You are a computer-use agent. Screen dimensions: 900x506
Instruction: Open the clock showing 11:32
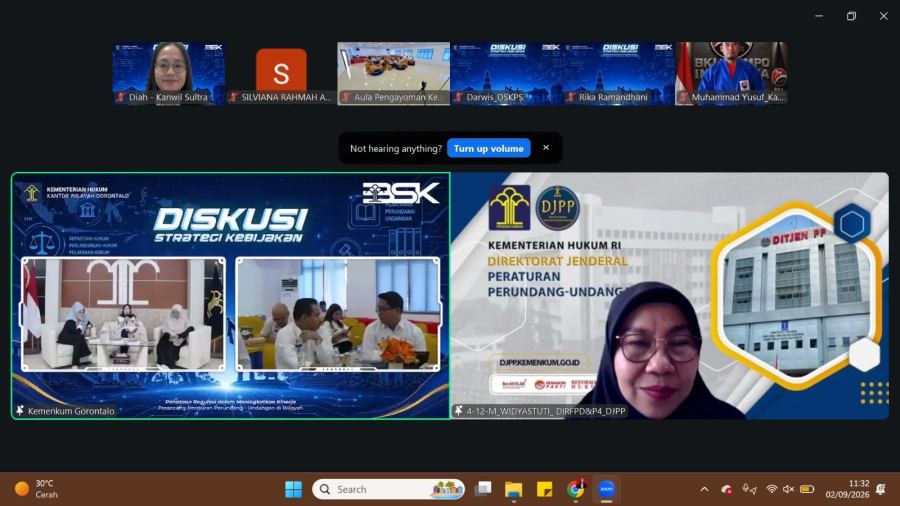point(847,489)
